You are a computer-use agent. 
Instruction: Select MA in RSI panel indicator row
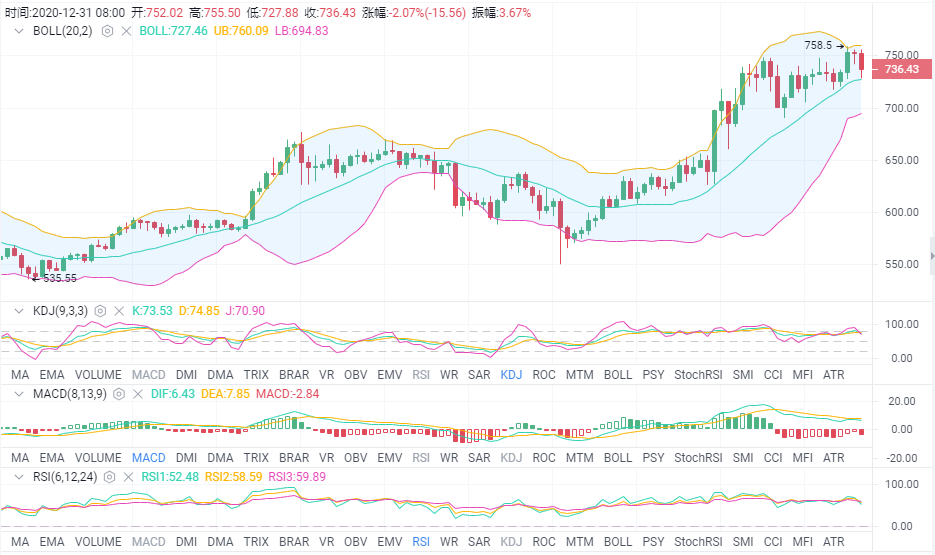coord(20,541)
